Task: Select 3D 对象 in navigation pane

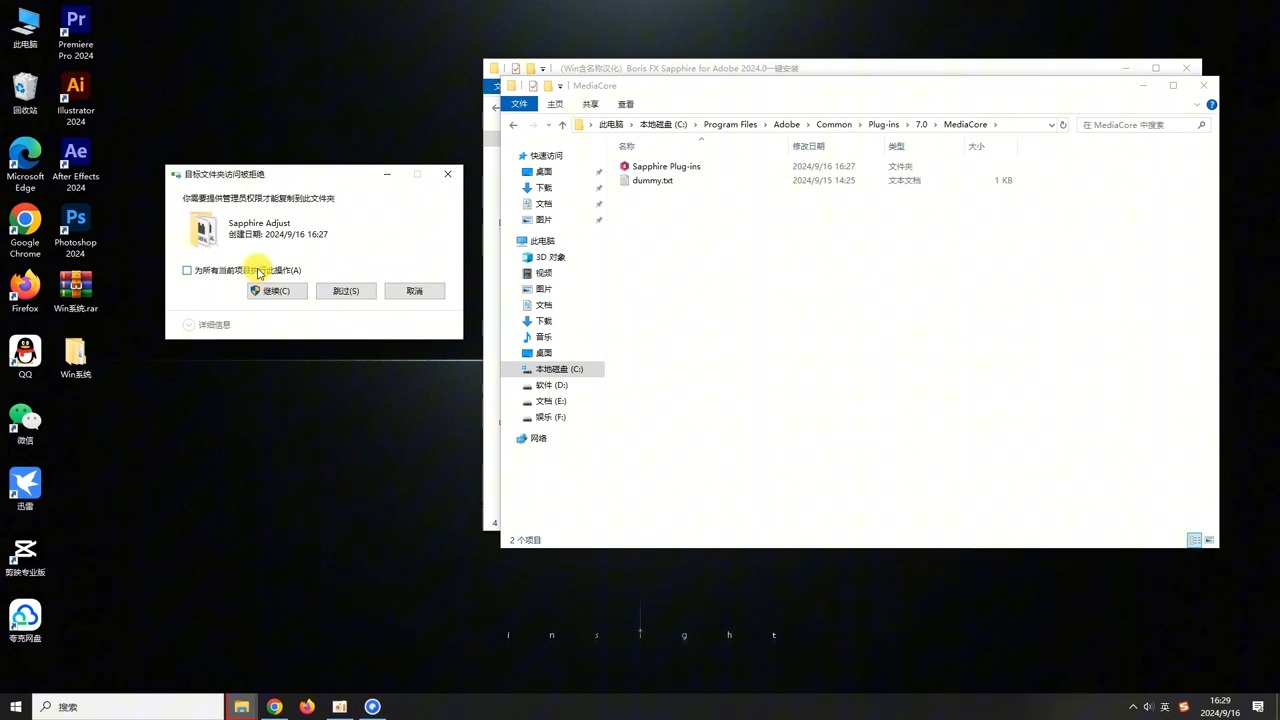Action: point(550,257)
